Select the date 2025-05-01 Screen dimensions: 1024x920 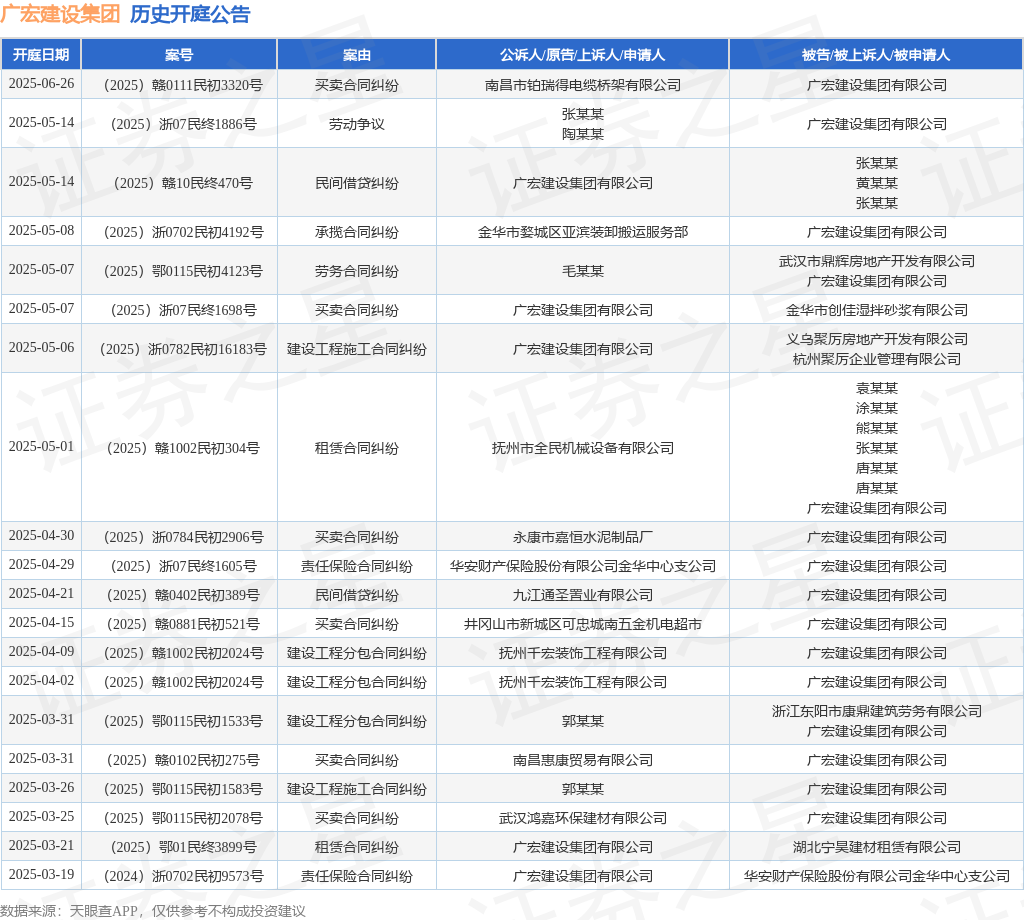[x=41, y=447]
